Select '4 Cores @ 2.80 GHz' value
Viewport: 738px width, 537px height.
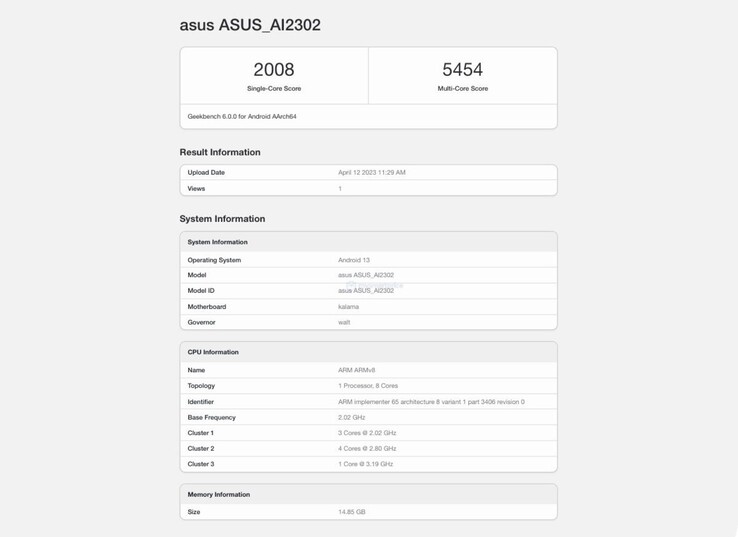click(367, 449)
